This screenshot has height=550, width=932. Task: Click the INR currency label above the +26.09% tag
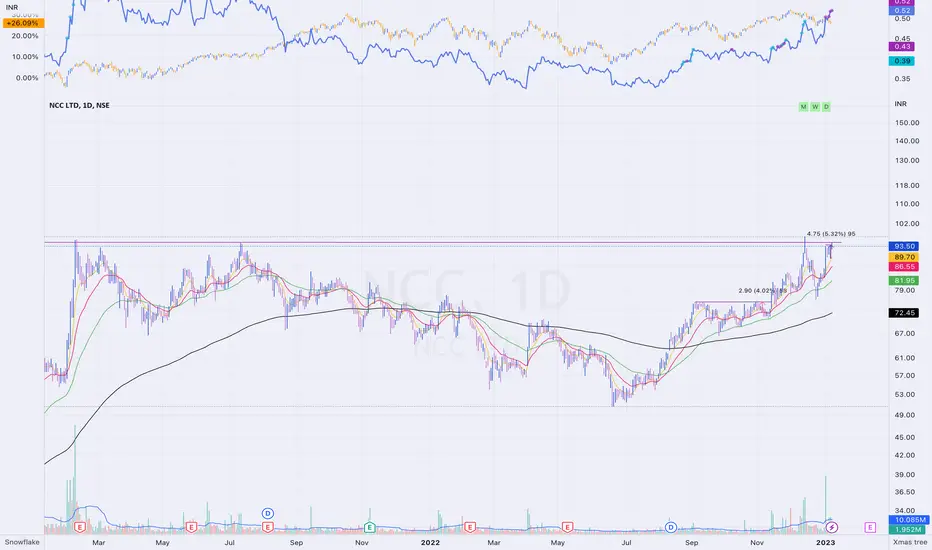pyautogui.click(x=11, y=8)
